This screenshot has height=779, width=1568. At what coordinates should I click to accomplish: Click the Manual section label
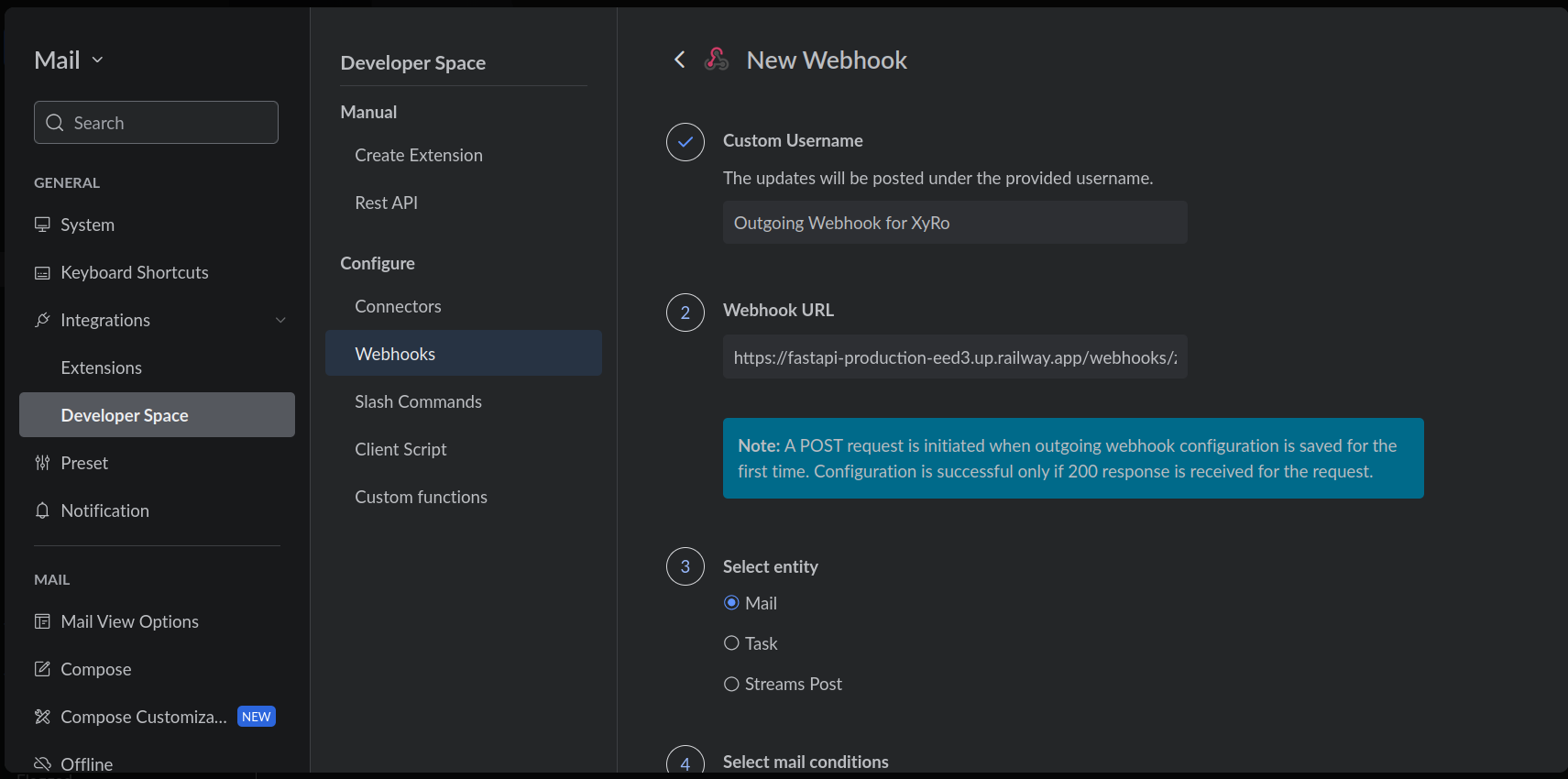(x=368, y=112)
